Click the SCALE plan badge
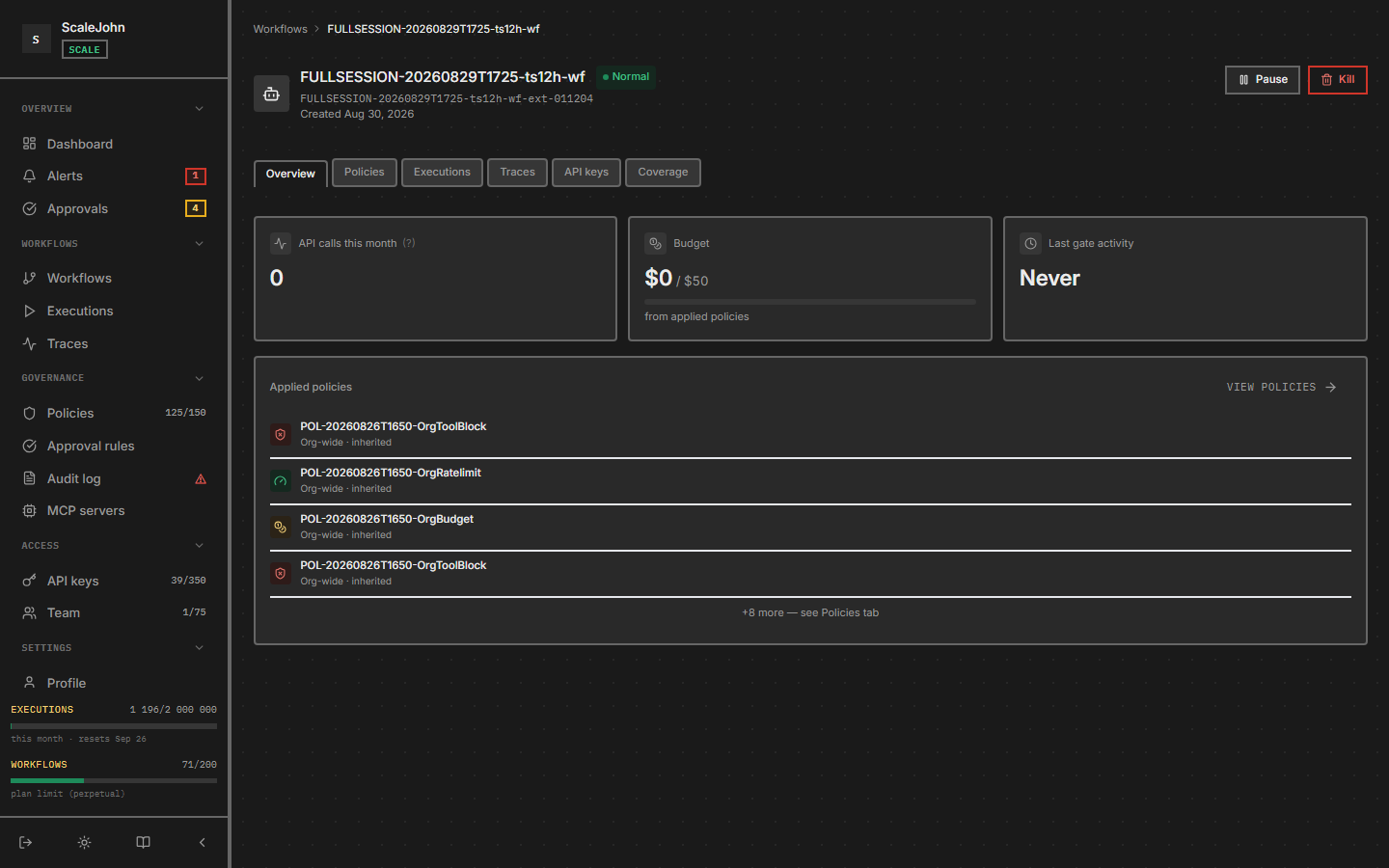Screen dimensions: 1389x868 tap(85, 49)
